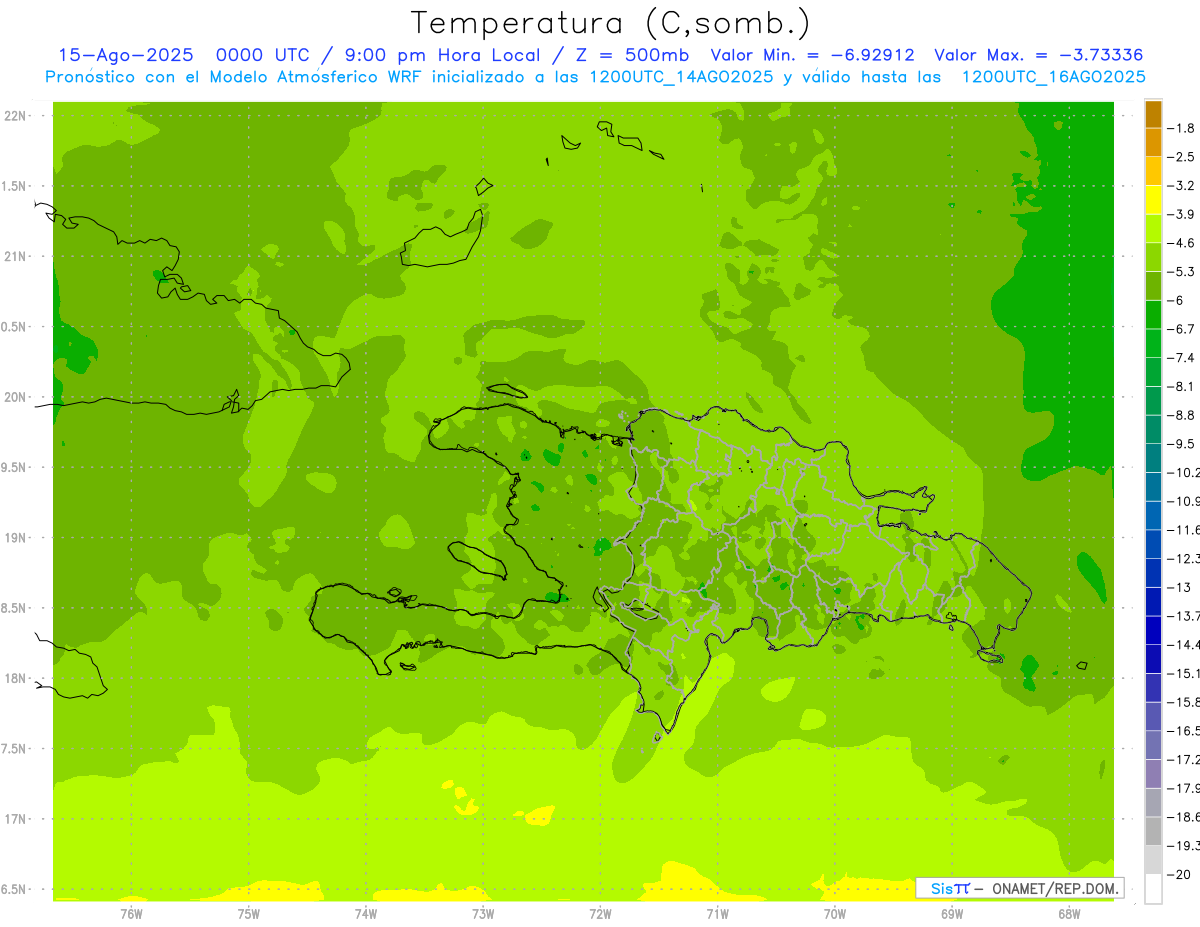Click the 'Valor Min. = -6.92912' value
Viewport: 1200px width, 927px height.
tap(811, 55)
